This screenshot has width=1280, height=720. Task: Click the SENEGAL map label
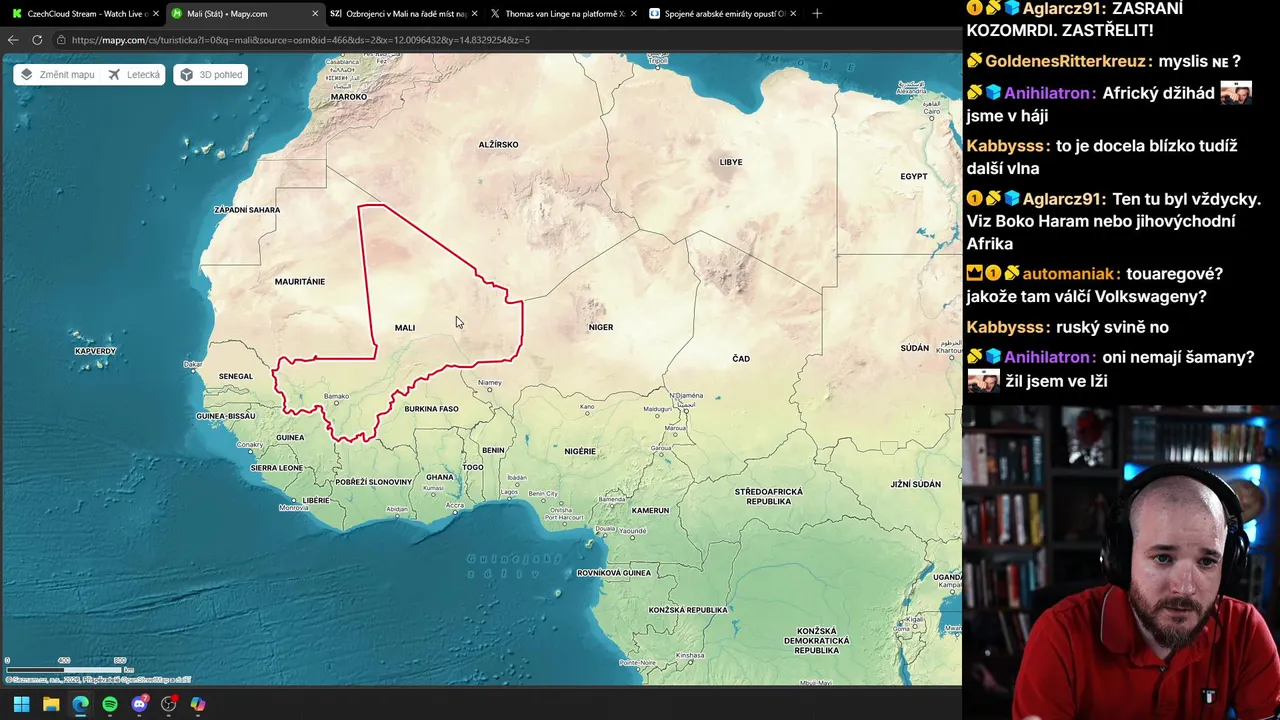pyautogui.click(x=236, y=376)
